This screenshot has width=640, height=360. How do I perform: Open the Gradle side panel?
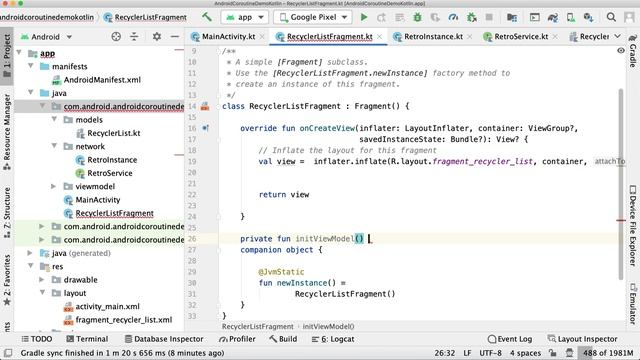coord(632,51)
